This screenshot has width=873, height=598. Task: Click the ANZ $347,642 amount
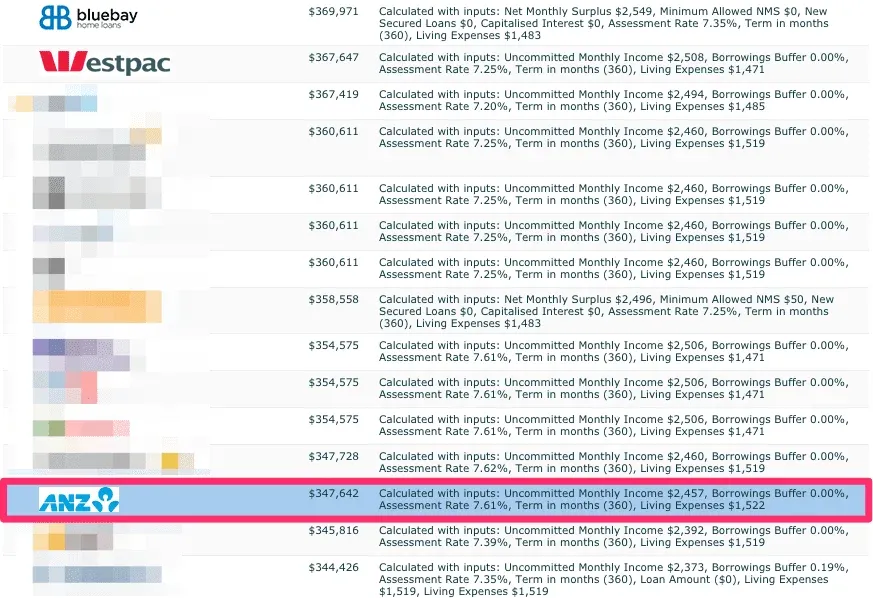click(333, 493)
